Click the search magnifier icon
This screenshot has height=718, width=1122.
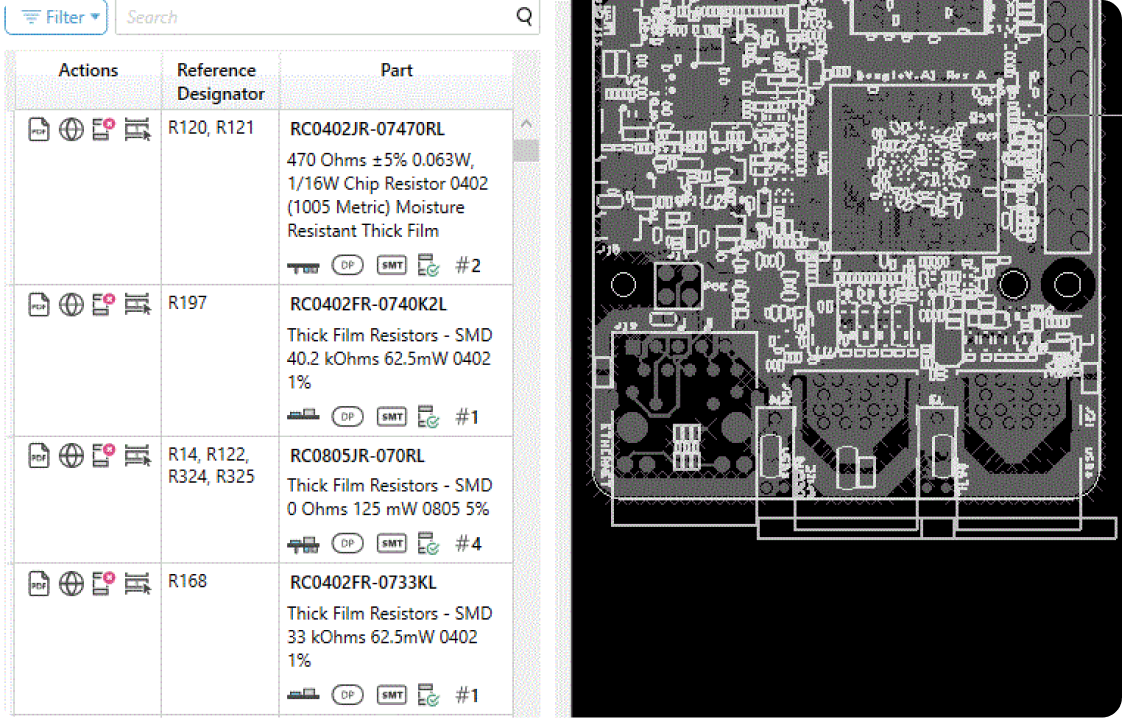point(524,17)
